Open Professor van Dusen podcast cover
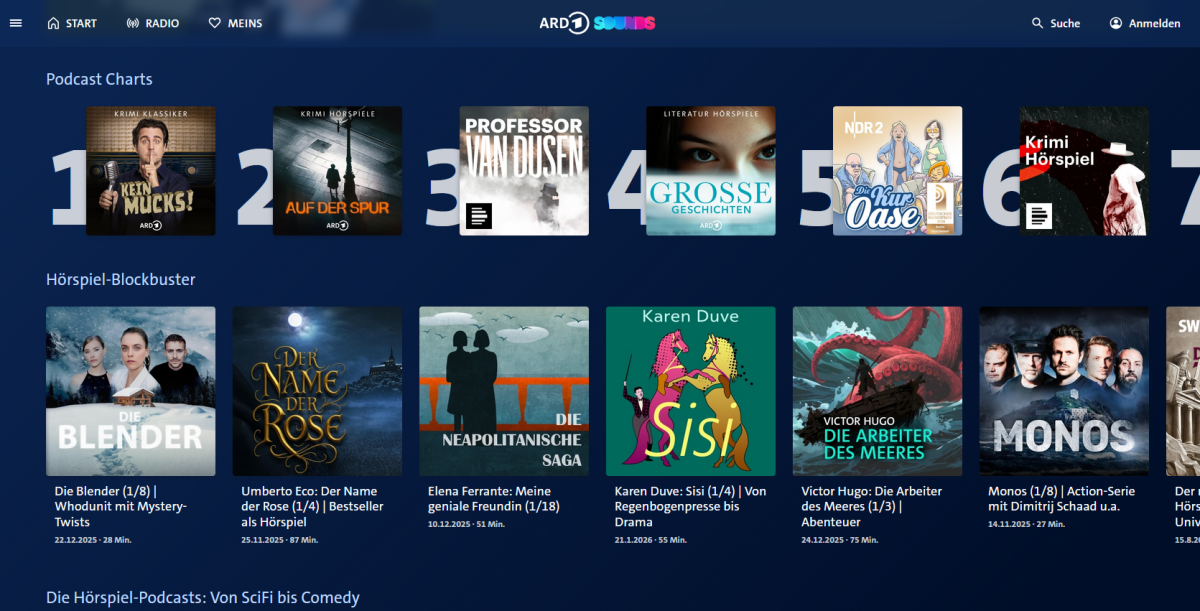 tap(524, 171)
